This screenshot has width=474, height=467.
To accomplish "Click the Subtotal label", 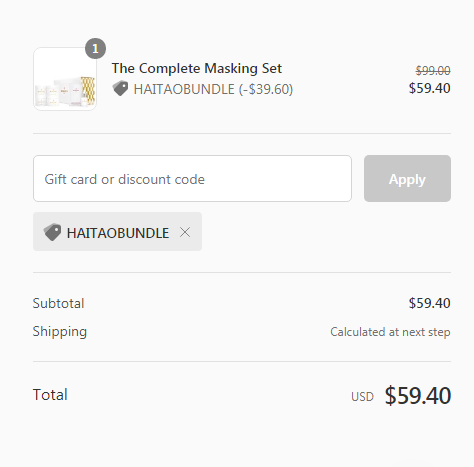I will tap(58, 303).
